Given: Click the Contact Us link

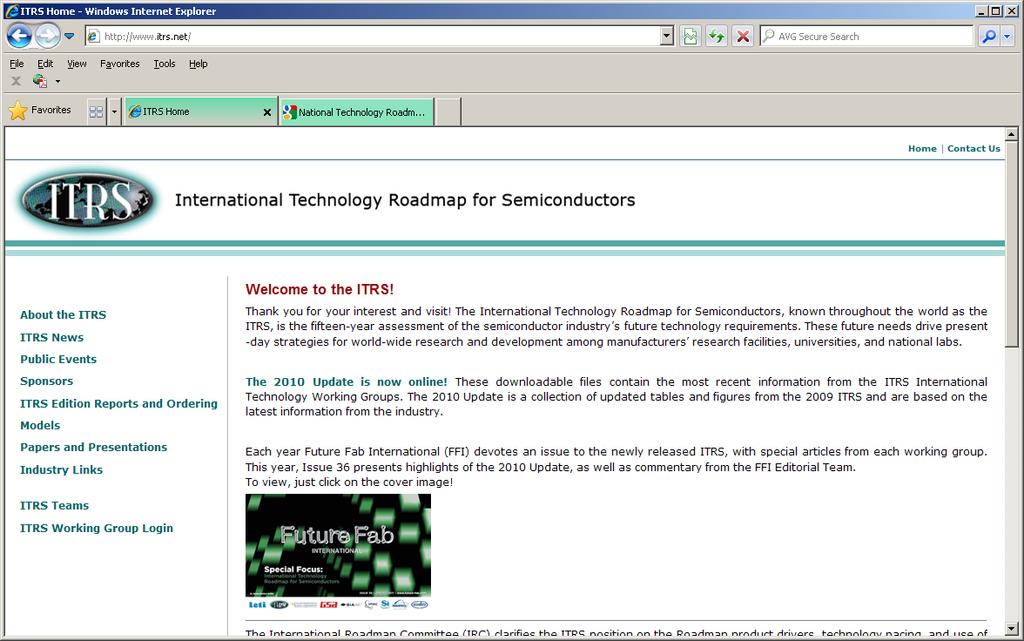Looking at the screenshot, I should point(974,148).
